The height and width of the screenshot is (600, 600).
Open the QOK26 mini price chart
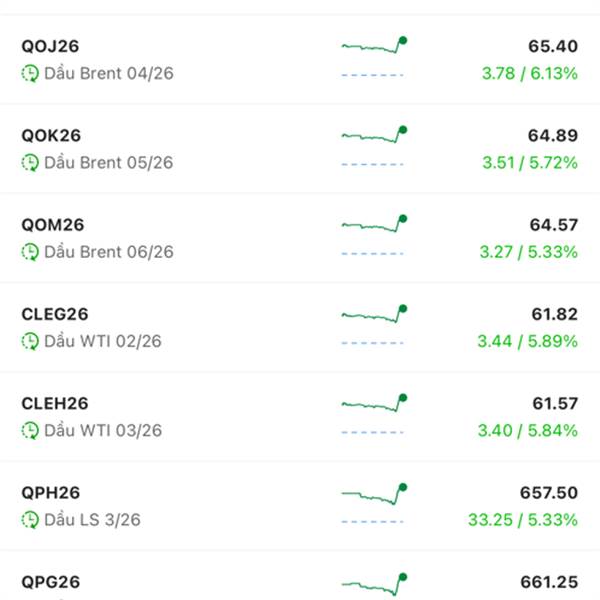coord(374,134)
